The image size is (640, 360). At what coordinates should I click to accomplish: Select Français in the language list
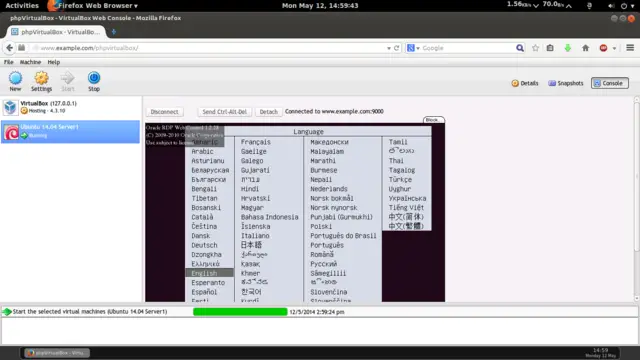coord(256,142)
